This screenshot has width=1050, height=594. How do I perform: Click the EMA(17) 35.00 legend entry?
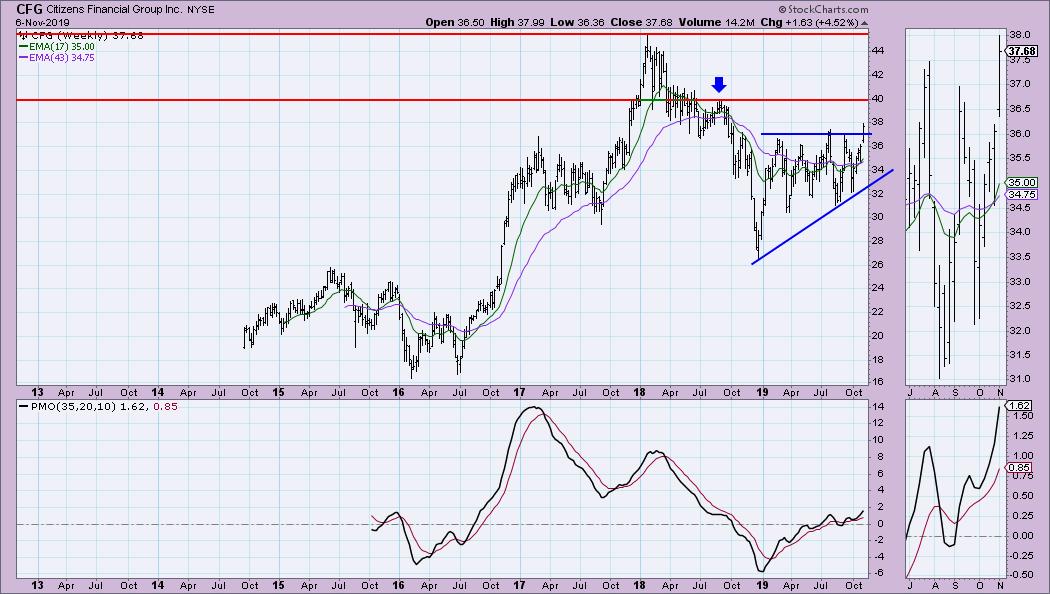tap(57, 47)
